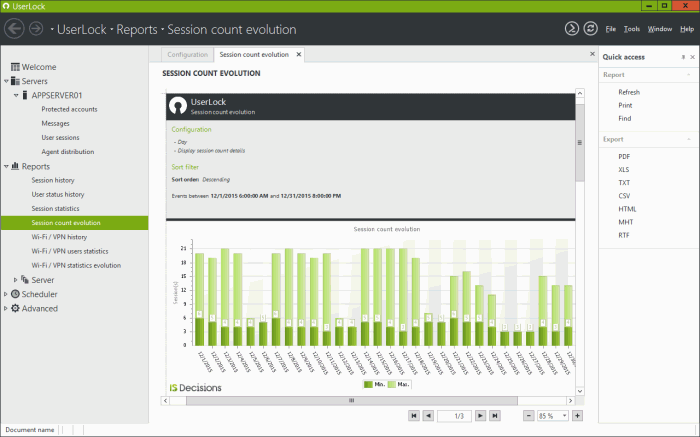Export the report as XLS
This screenshot has height=437, width=700.
coord(624,170)
